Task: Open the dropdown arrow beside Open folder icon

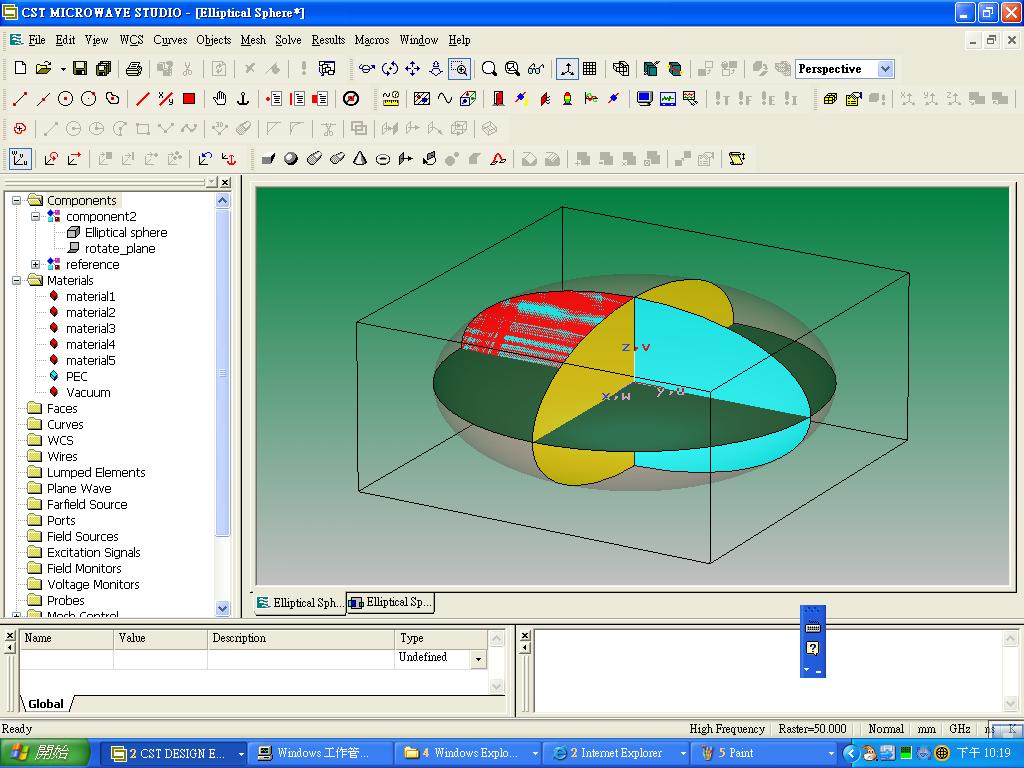Action: tap(63, 69)
